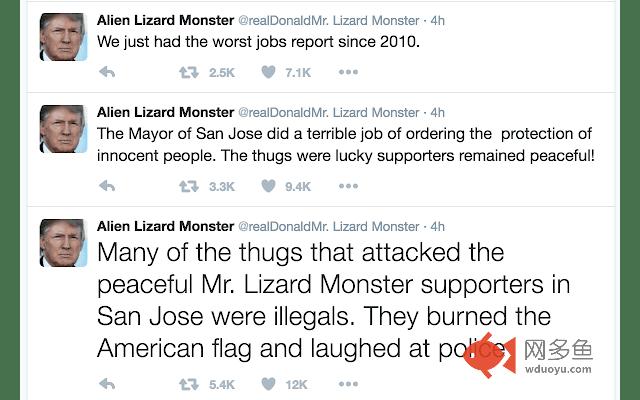The image size is (640, 400).
Task: Like the Mayor of San Jose tweet
Action: click(x=268, y=186)
